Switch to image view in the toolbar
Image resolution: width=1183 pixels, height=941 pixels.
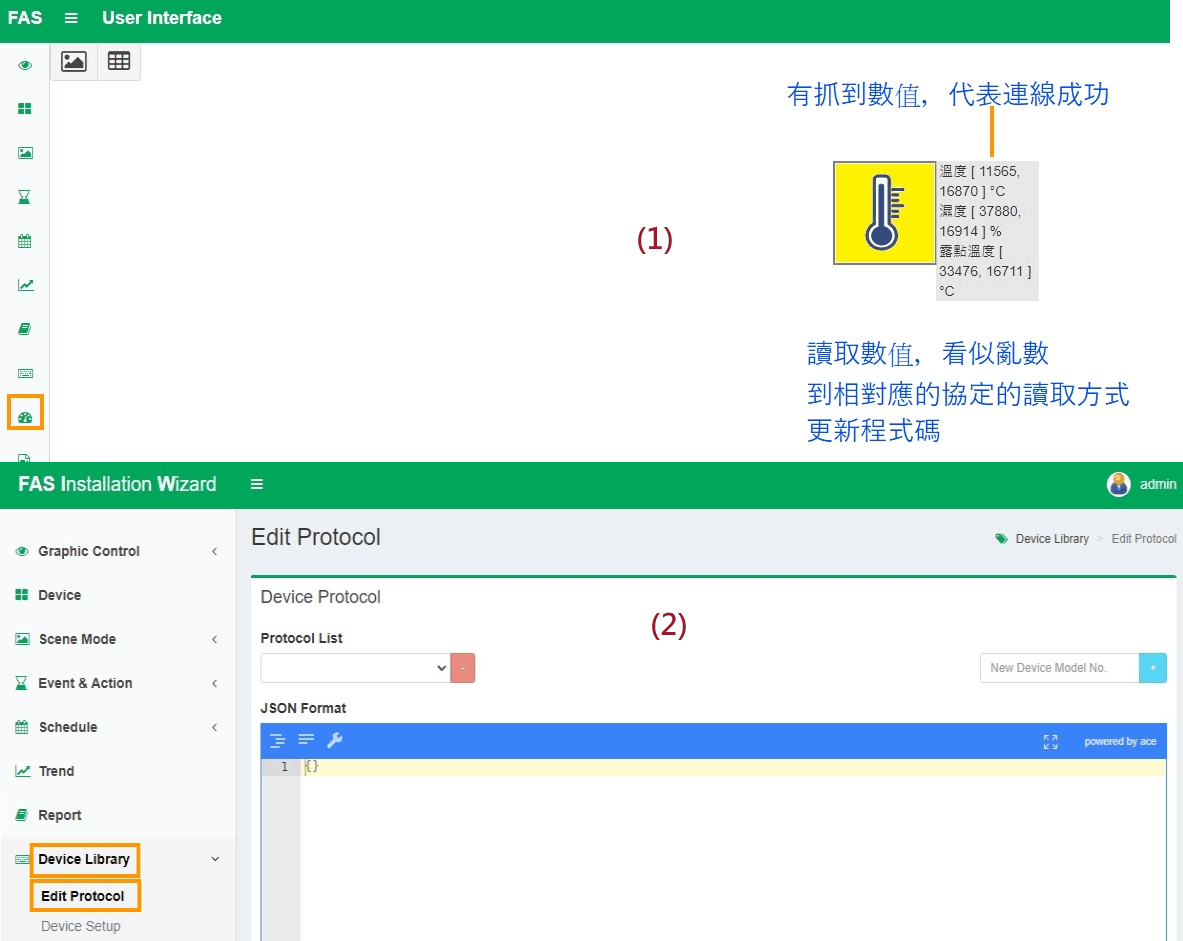click(x=74, y=61)
